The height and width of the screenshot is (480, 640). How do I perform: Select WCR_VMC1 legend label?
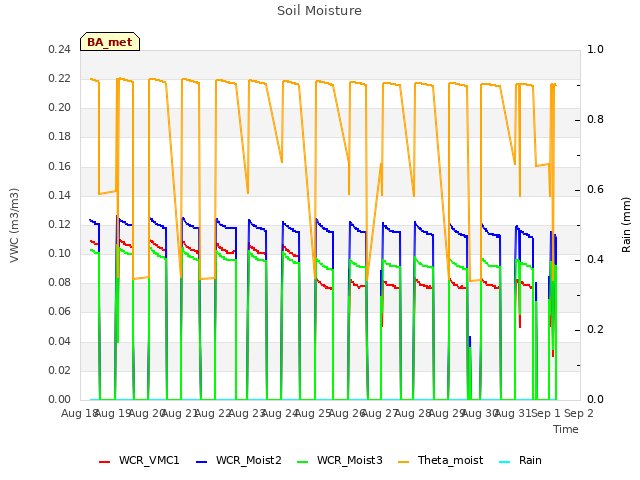click(149, 460)
